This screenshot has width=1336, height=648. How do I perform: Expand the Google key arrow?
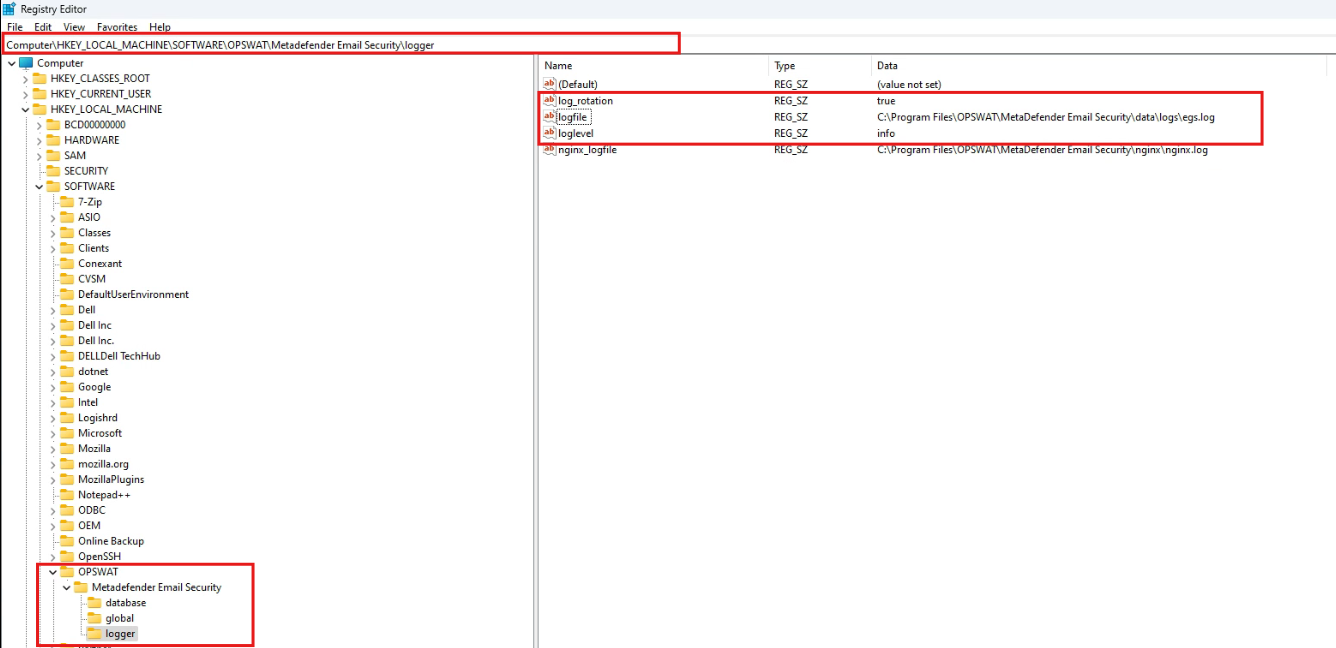[53, 387]
